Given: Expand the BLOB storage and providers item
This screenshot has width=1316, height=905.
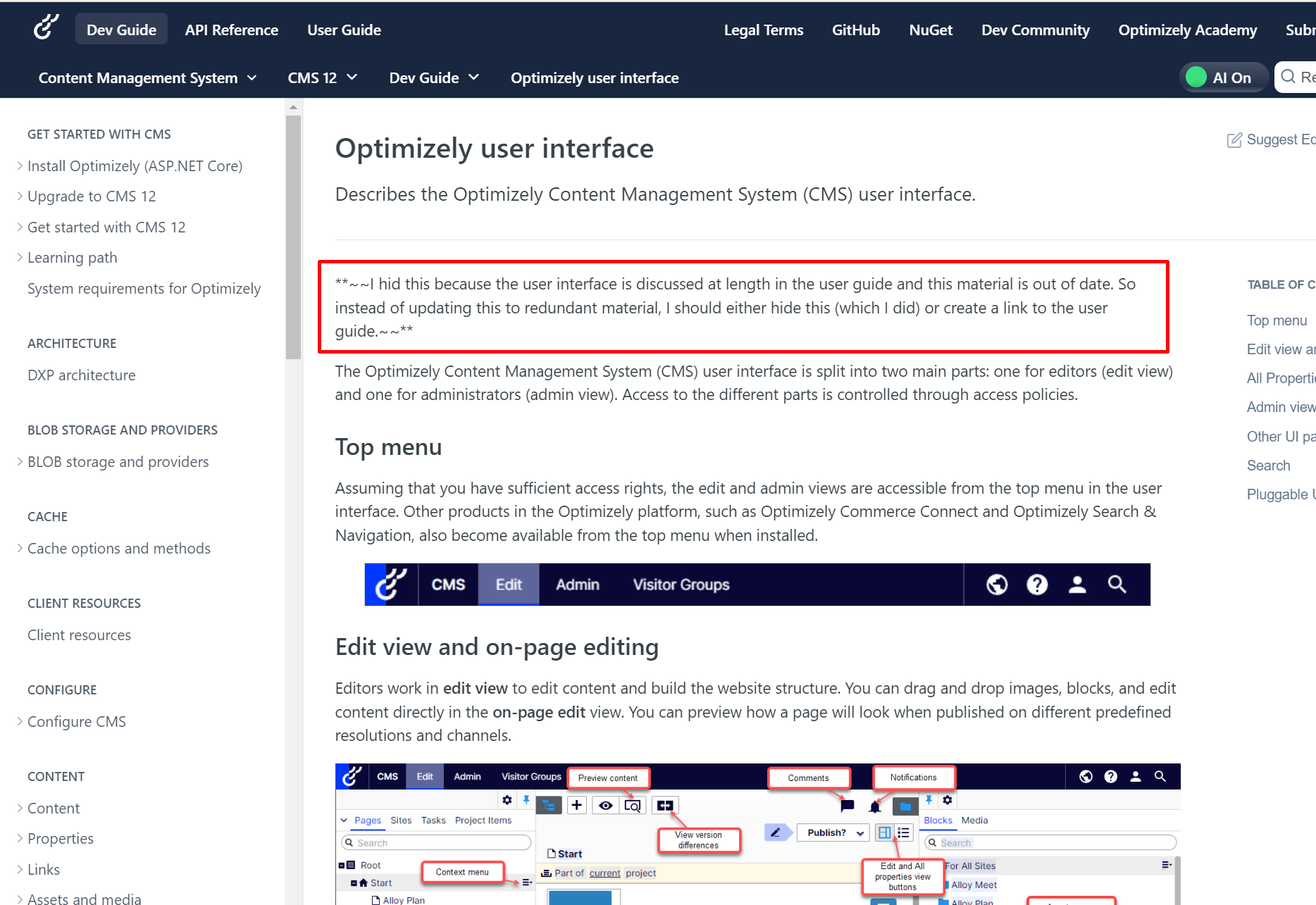Looking at the screenshot, I should tap(20, 462).
